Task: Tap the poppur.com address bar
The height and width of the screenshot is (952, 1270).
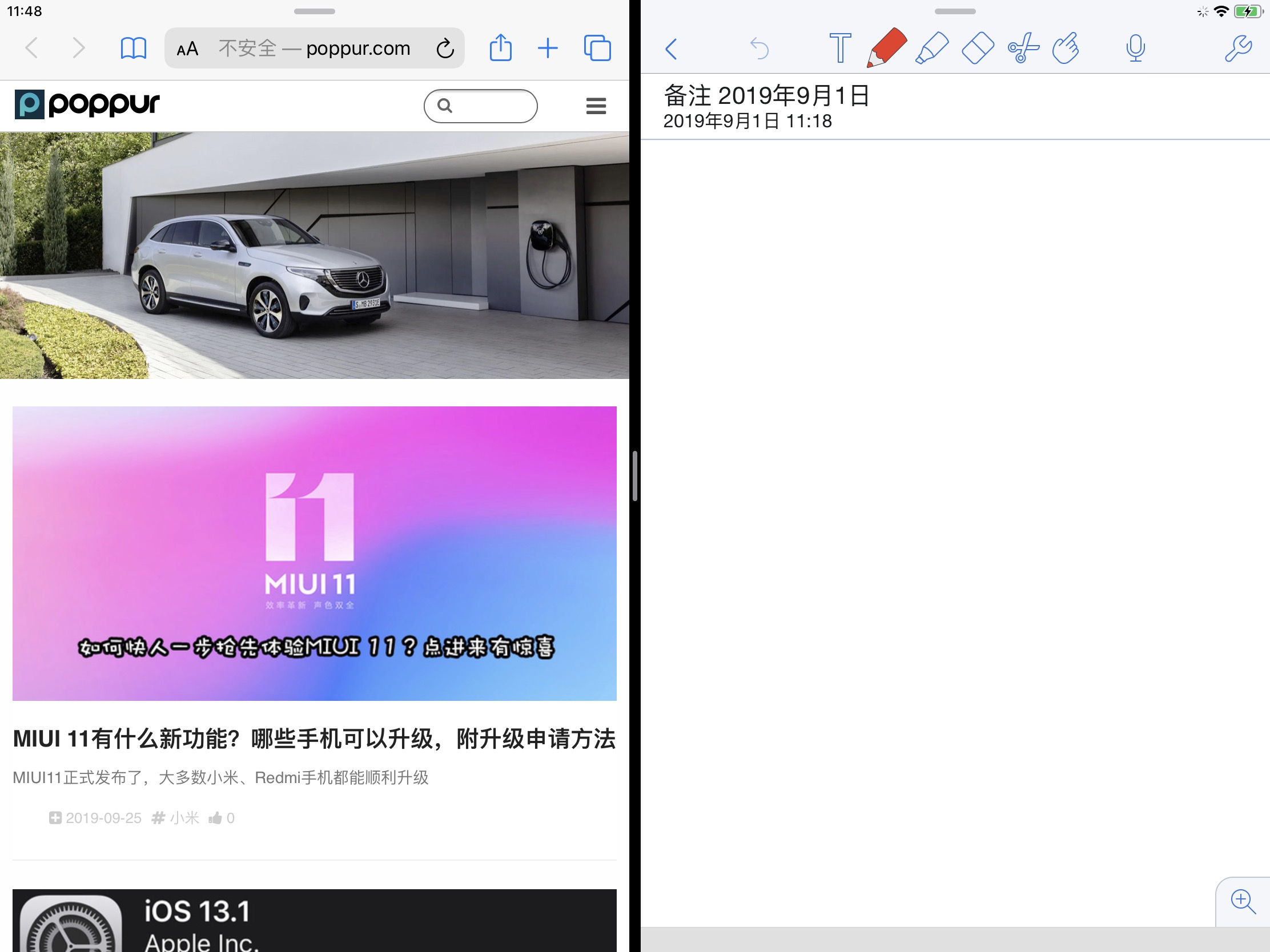Action: tap(314, 48)
